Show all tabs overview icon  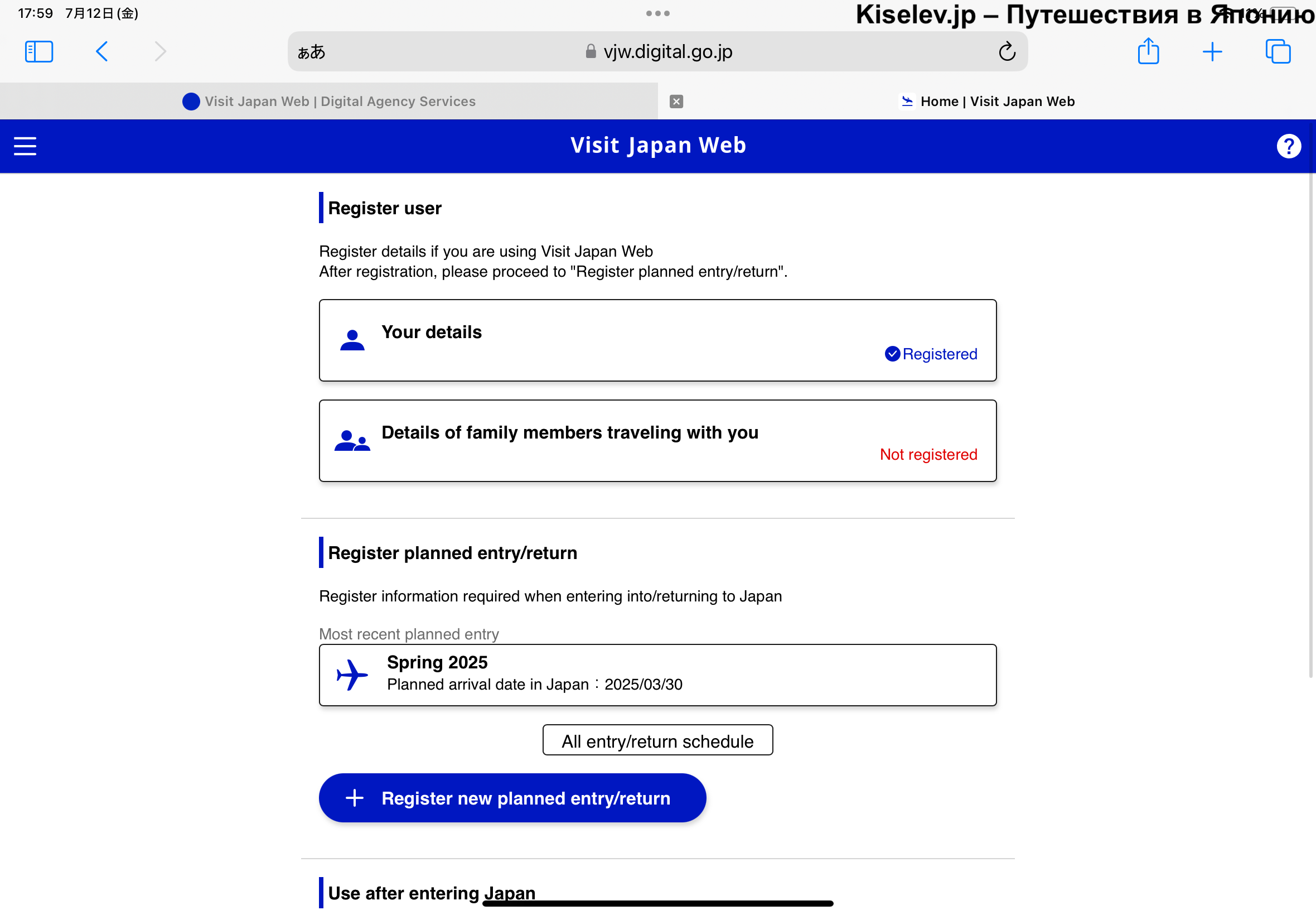(x=1278, y=51)
